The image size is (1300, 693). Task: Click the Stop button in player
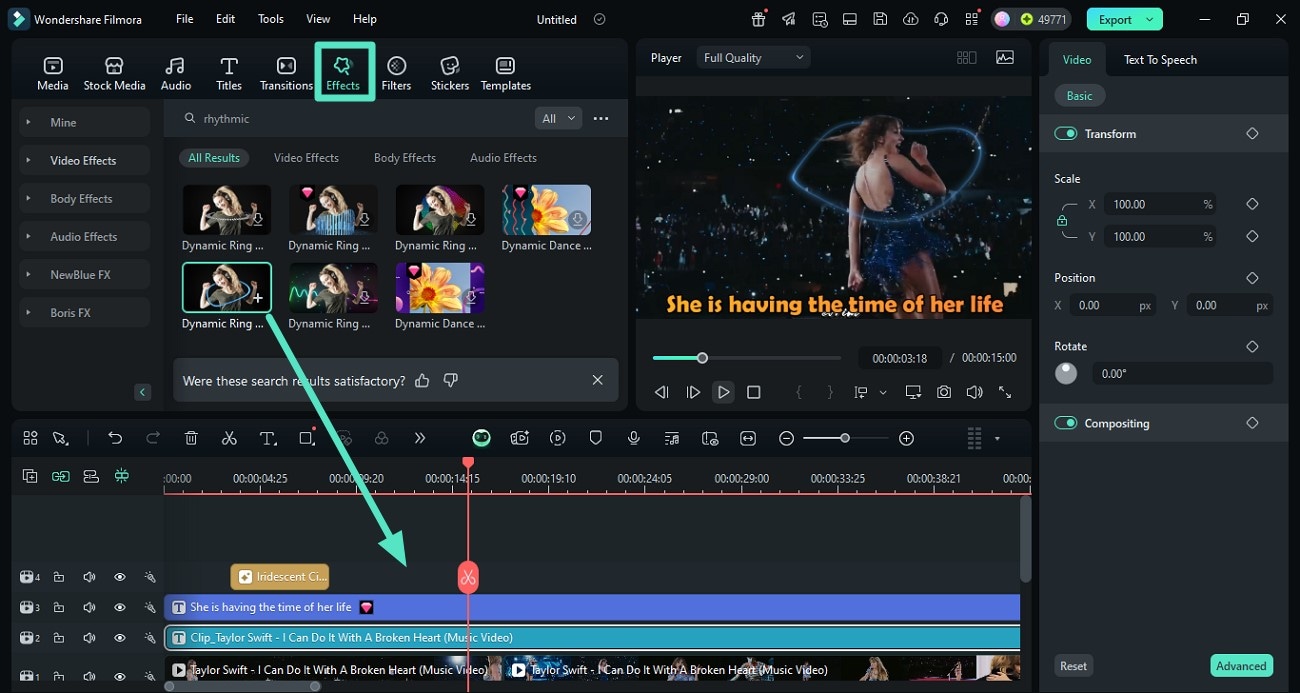754,393
